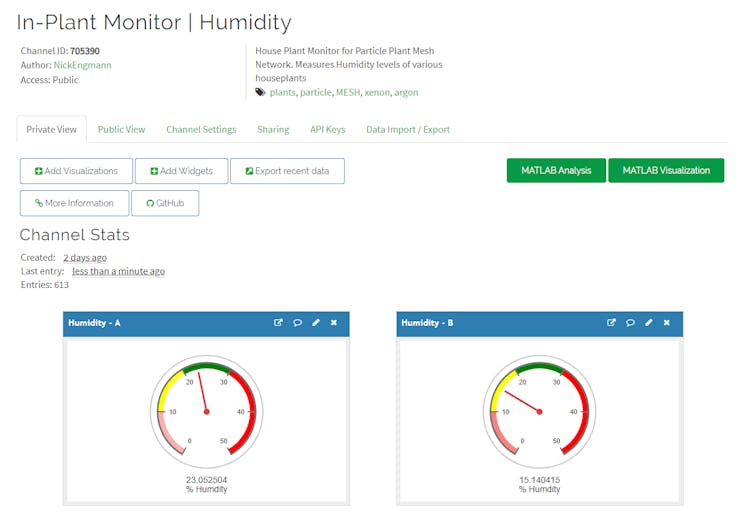Open comments for Humidity - B widget

tap(630, 323)
